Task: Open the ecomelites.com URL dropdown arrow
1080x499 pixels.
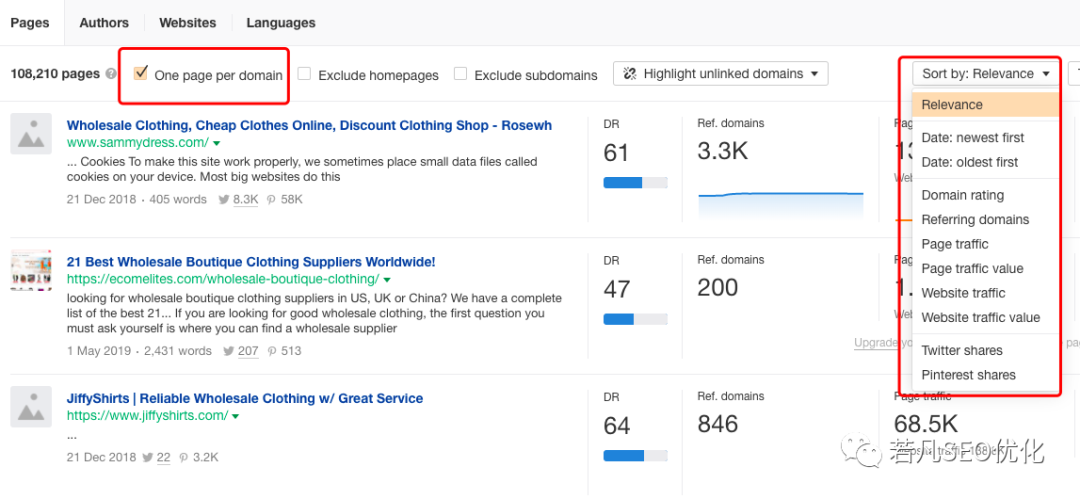Action: 387,280
